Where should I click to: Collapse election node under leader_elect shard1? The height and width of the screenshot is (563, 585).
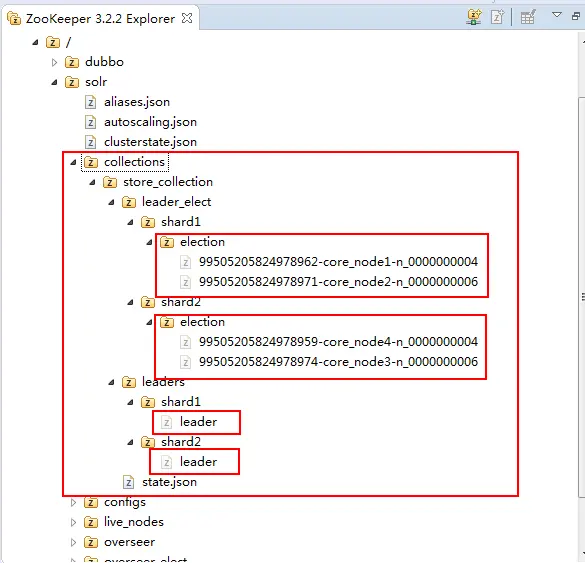(150, 242)
